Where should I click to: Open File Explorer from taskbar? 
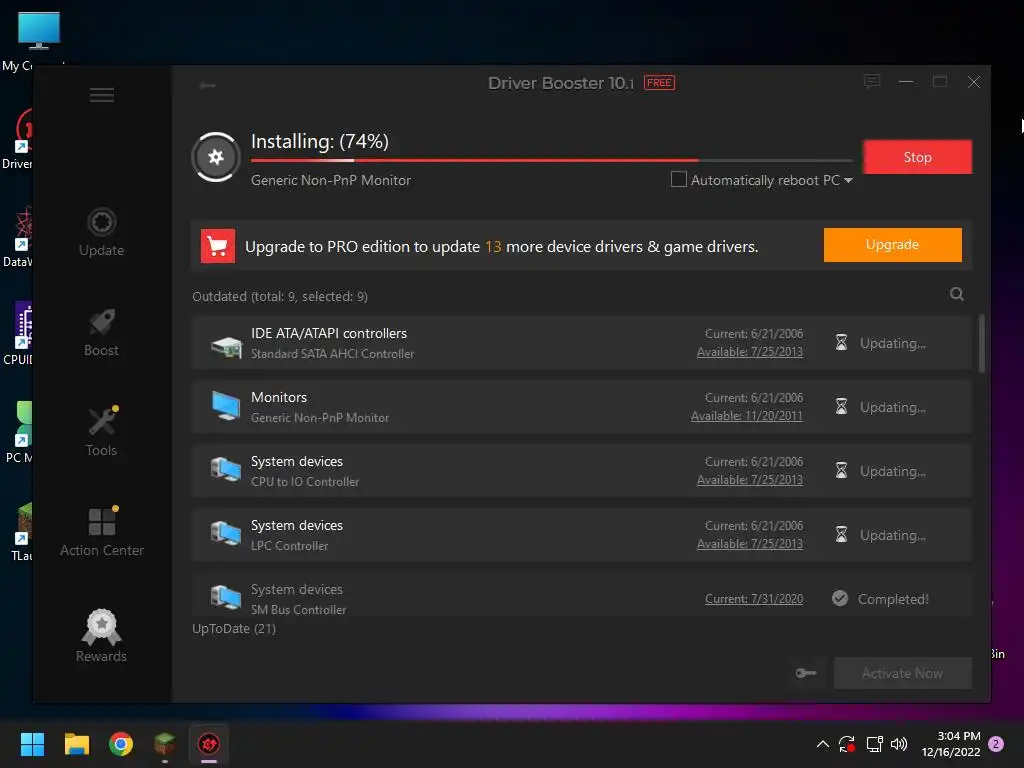pyautogui.click(x=76, y=744)
